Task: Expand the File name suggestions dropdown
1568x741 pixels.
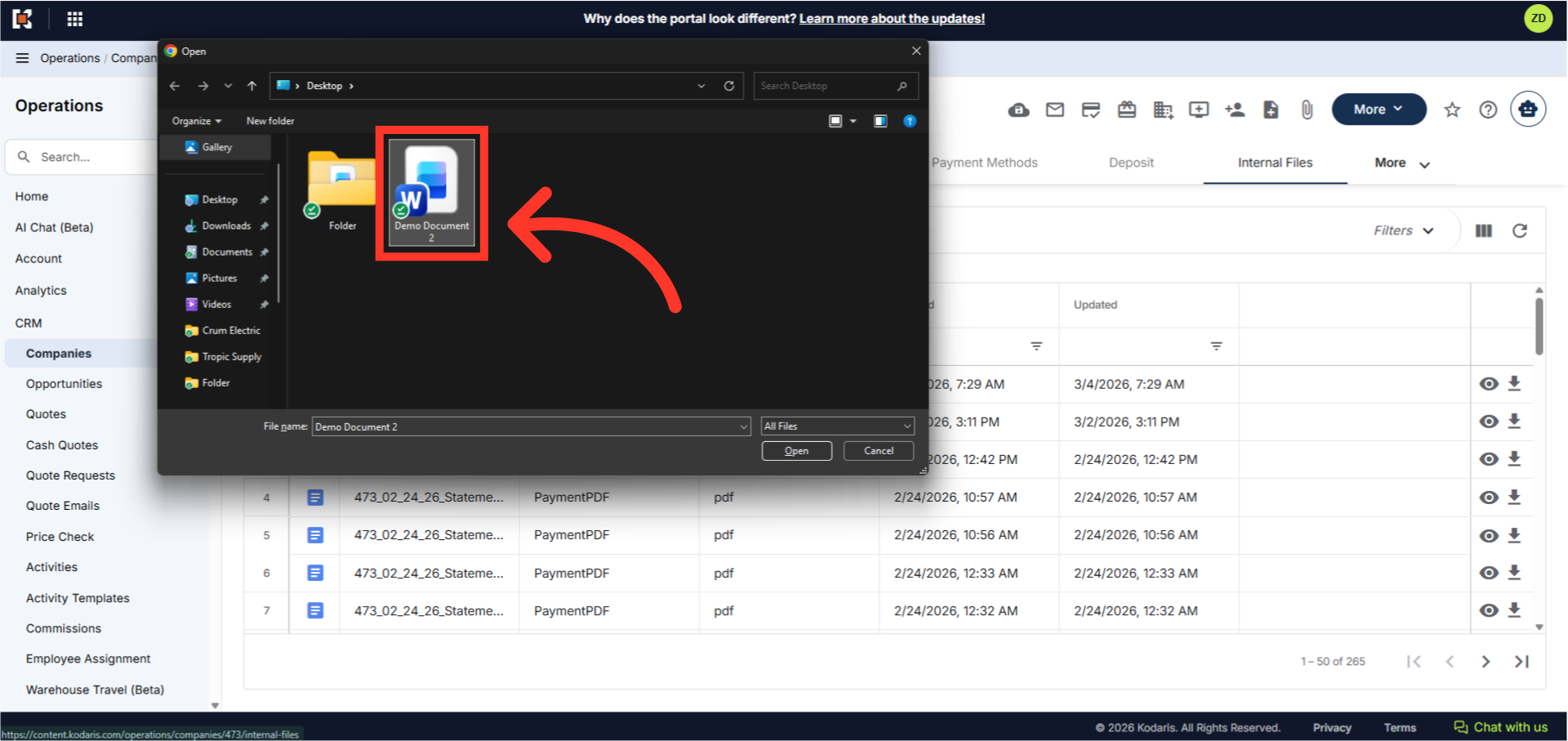Action: point(743,426)
